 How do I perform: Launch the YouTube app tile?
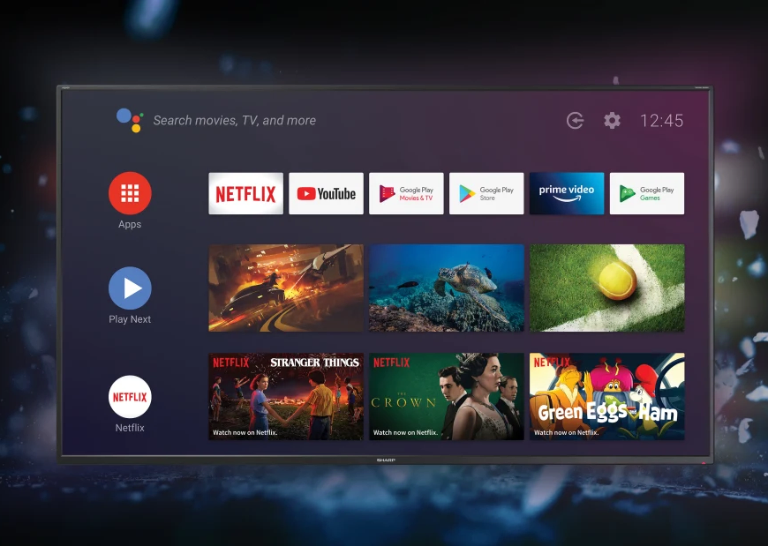pyautogui.click(x=326, y=193)
